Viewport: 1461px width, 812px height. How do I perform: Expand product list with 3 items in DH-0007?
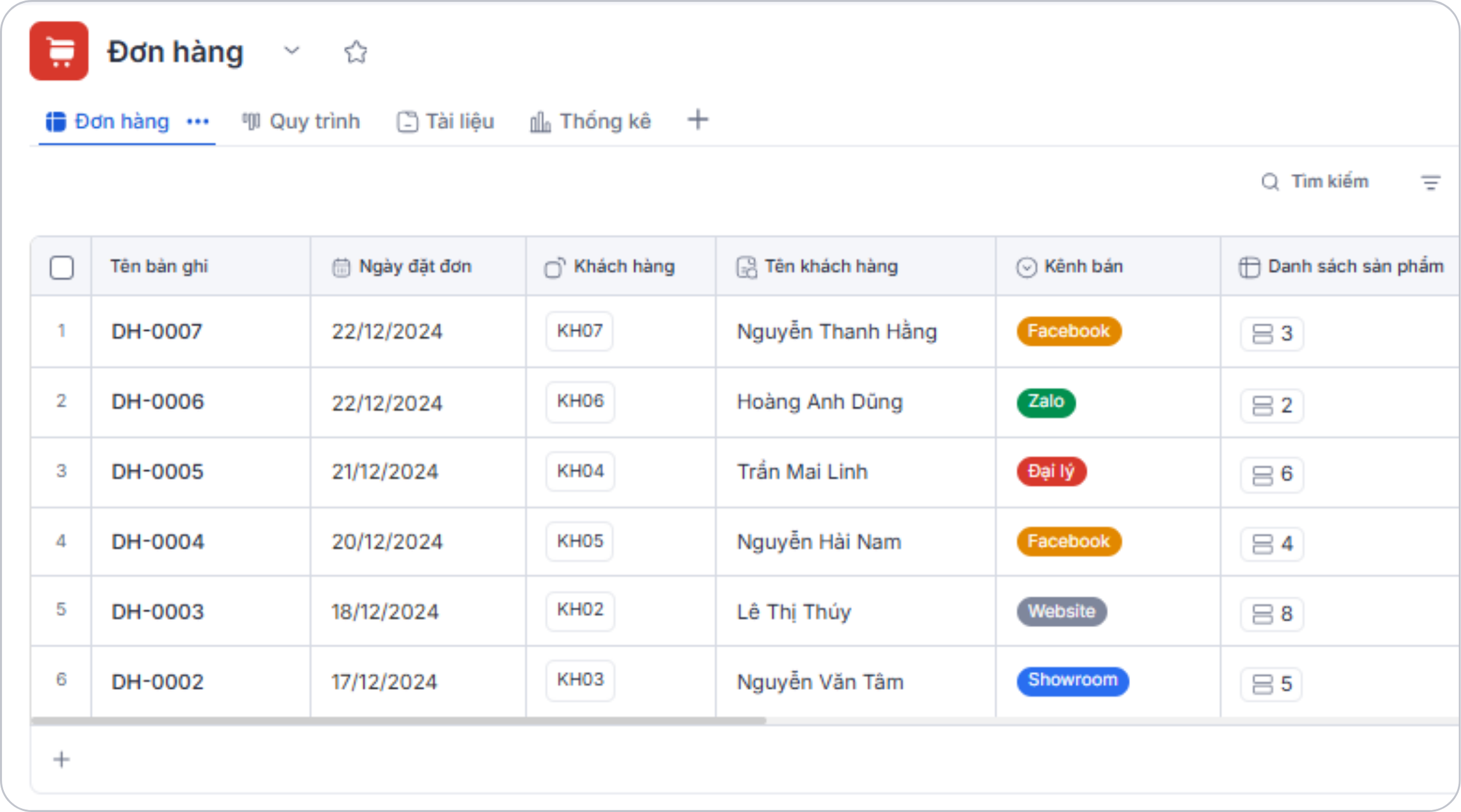tap(1272, 334)
